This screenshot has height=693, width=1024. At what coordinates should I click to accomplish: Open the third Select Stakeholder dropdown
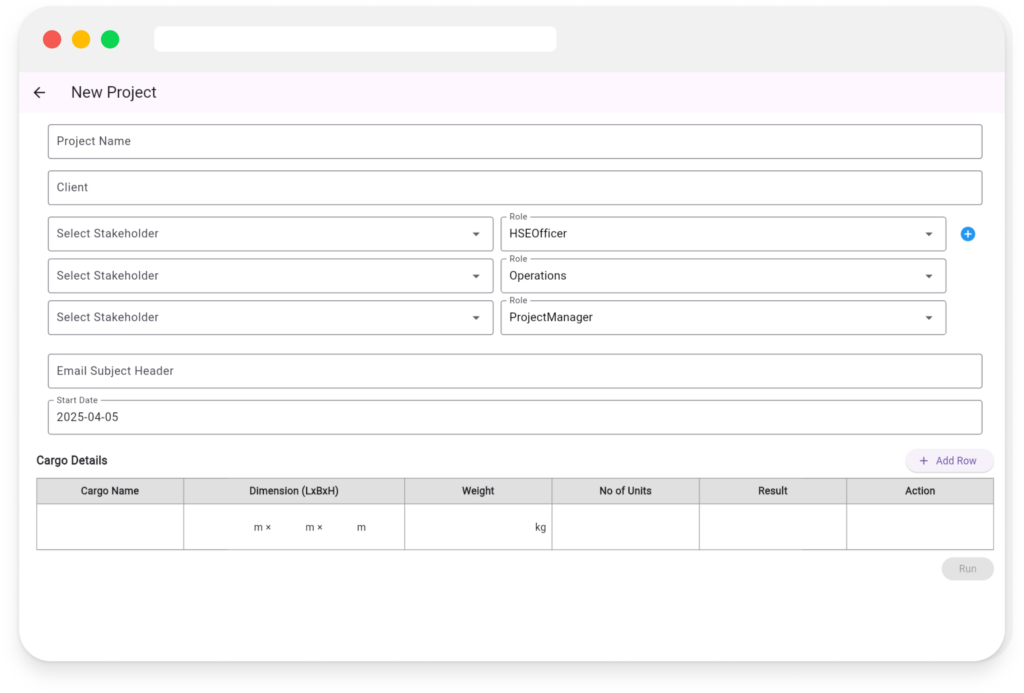pos(270,318)
